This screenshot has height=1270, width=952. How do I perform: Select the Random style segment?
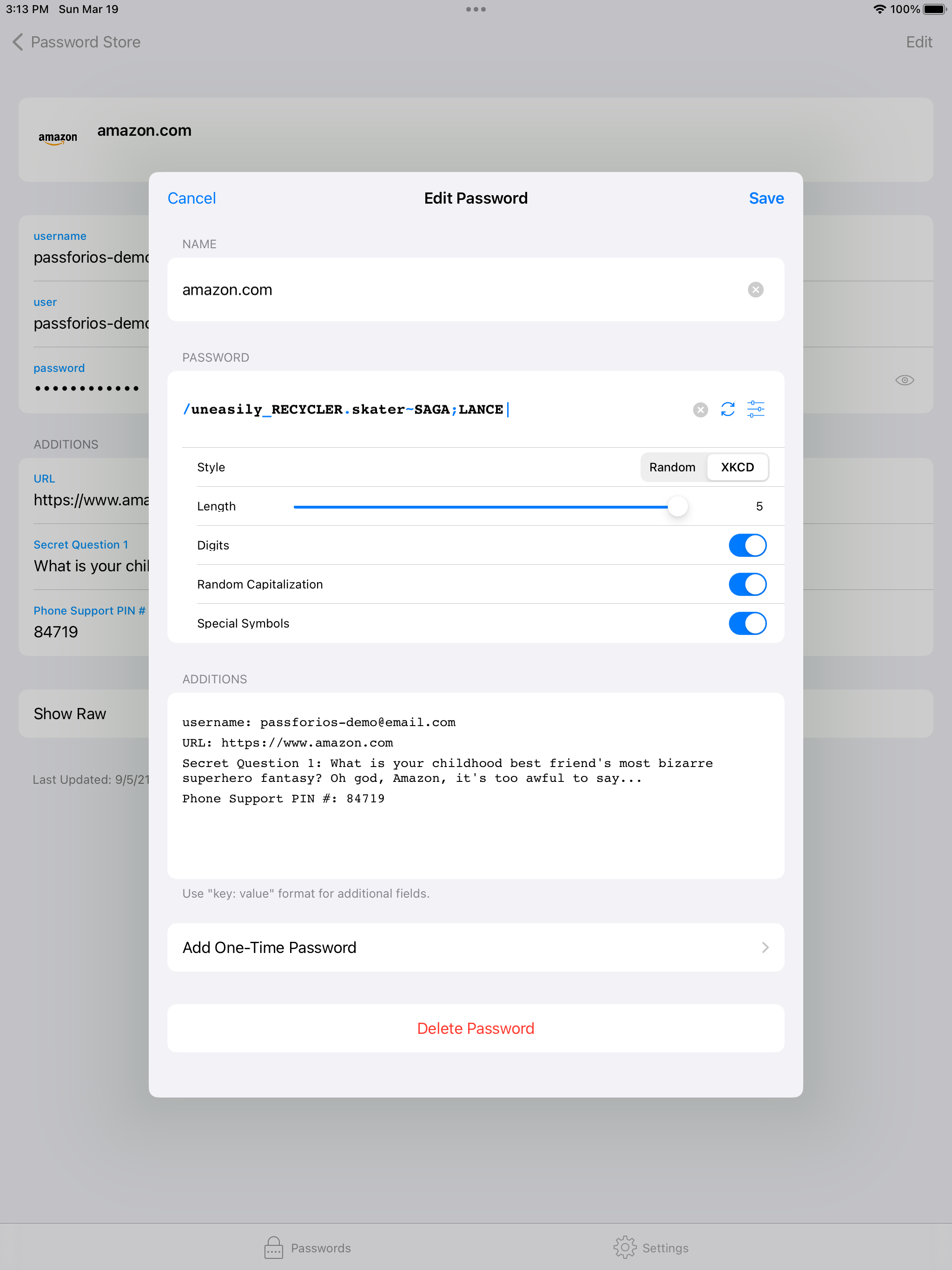tap(672, 467)
